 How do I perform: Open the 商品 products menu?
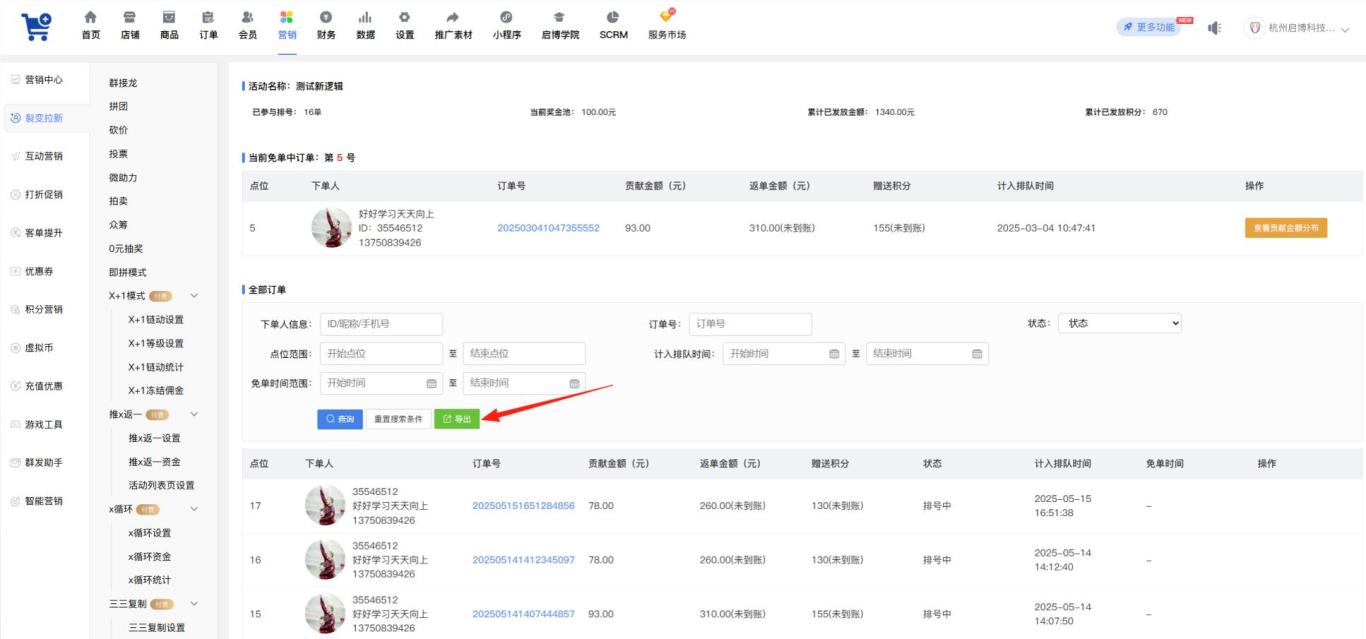point(169,26)
